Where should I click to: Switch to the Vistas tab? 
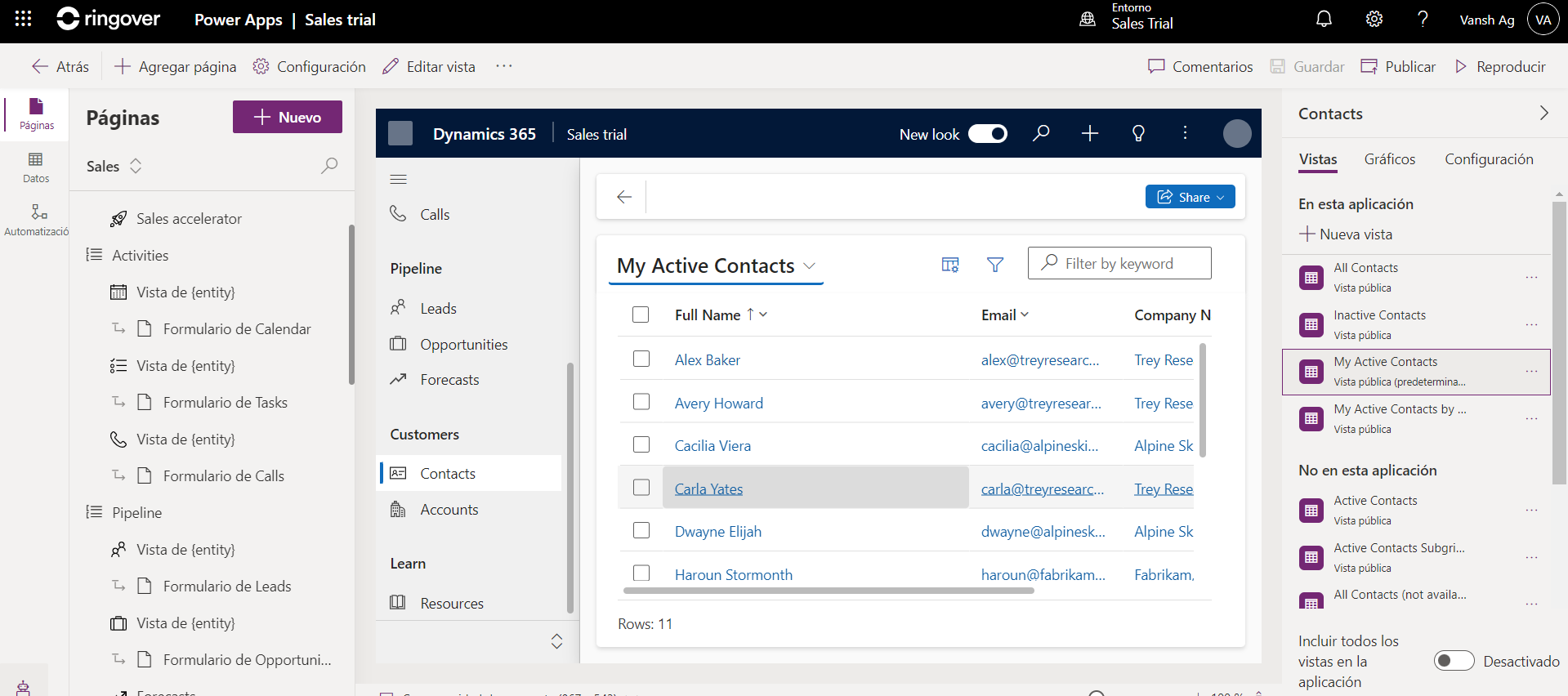pos(1318,159)
